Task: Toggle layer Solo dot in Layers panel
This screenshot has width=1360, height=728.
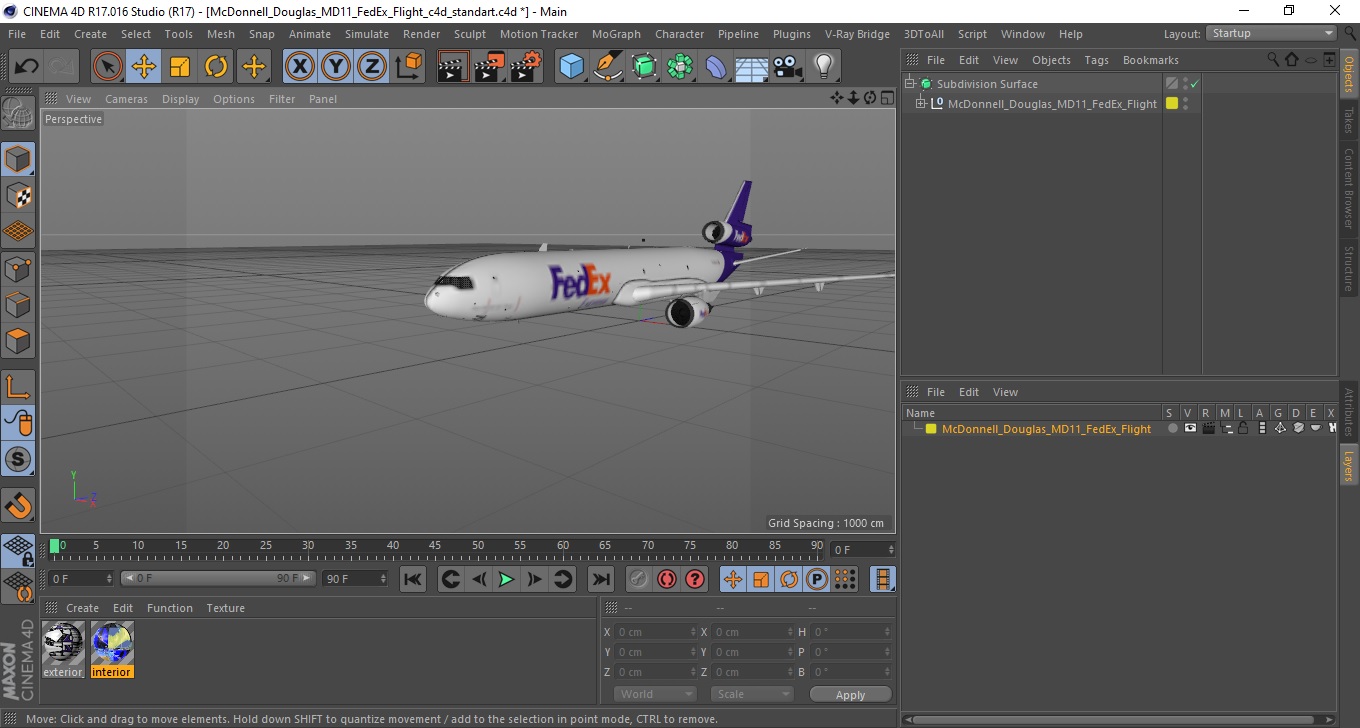Action: tap(1172, 428)
